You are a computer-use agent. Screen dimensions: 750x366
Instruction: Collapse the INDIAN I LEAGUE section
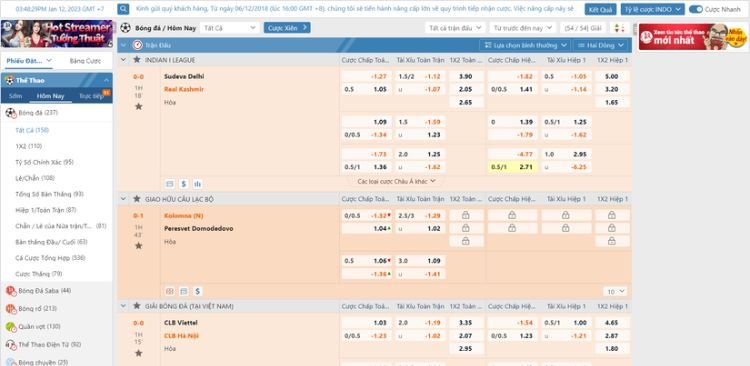[123, 60]
